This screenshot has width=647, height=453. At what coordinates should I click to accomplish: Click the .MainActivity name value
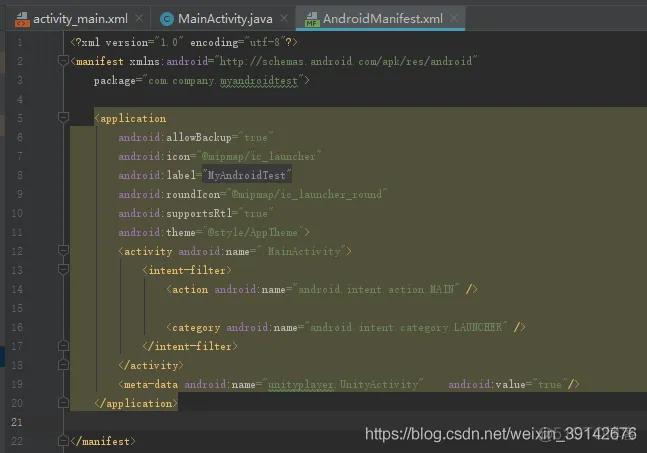pos(301,251)
